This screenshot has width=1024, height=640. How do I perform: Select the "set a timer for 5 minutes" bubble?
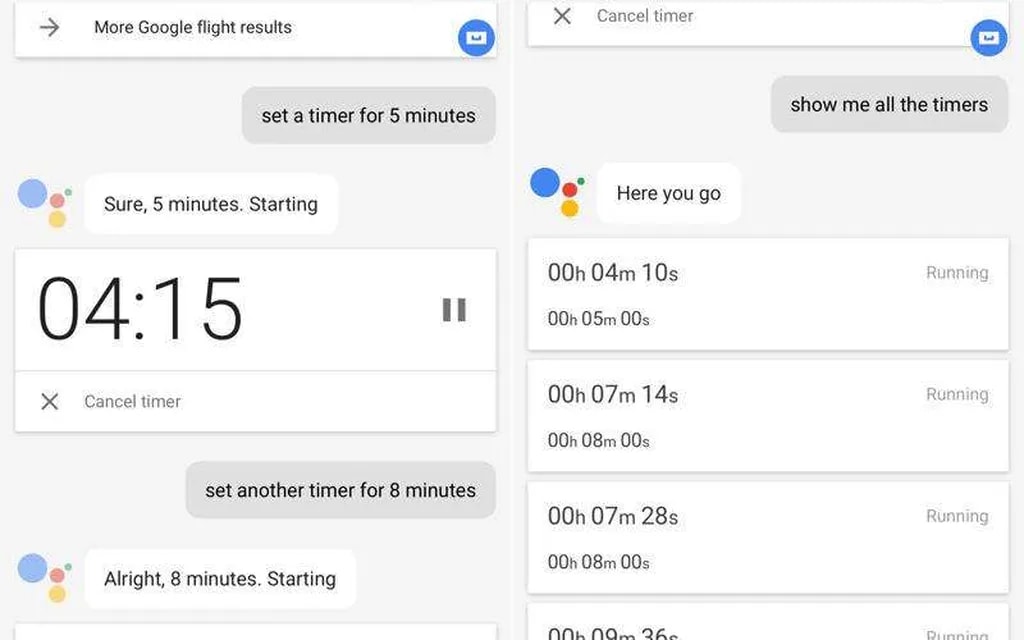(x=368, y=115)
